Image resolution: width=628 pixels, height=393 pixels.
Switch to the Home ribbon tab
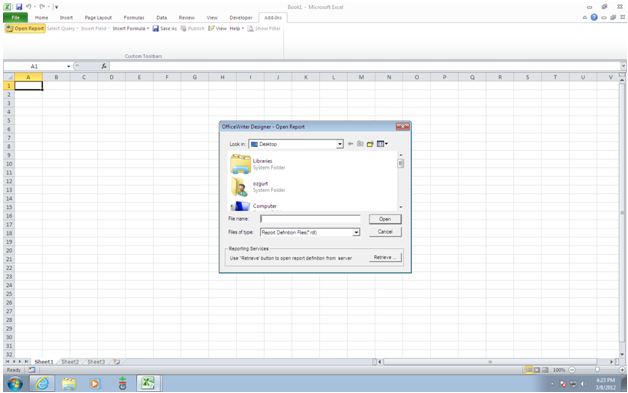coord(41,18)
